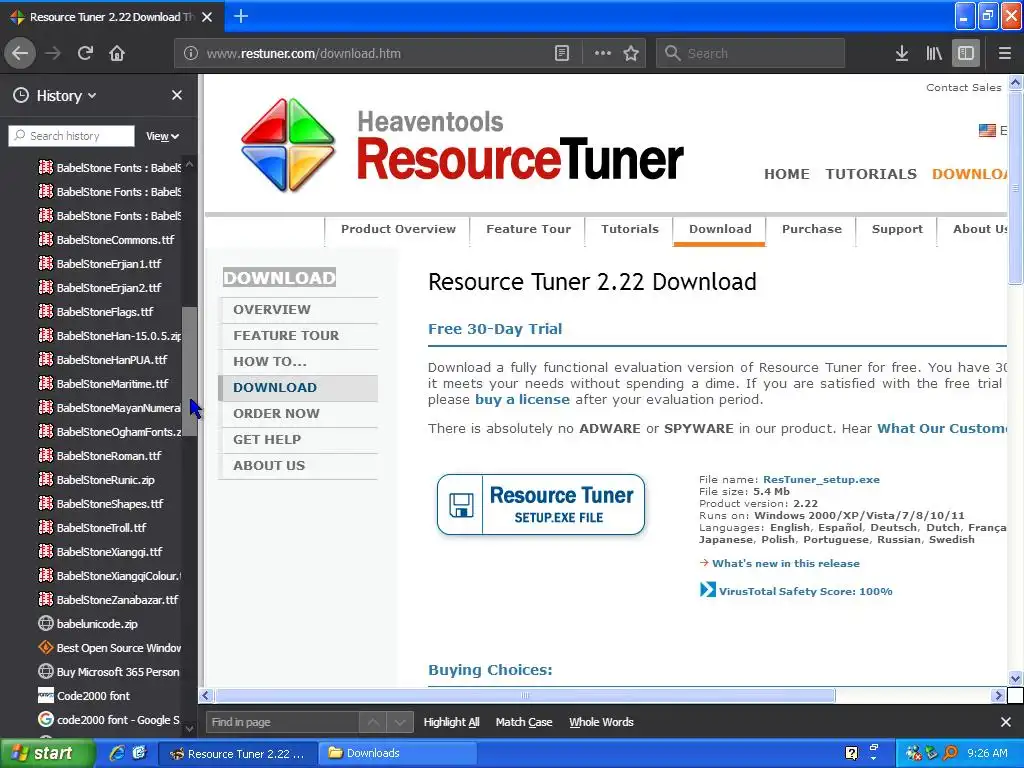Reload the current page
The image size is (1024, 768).
[x=85, y=53]
